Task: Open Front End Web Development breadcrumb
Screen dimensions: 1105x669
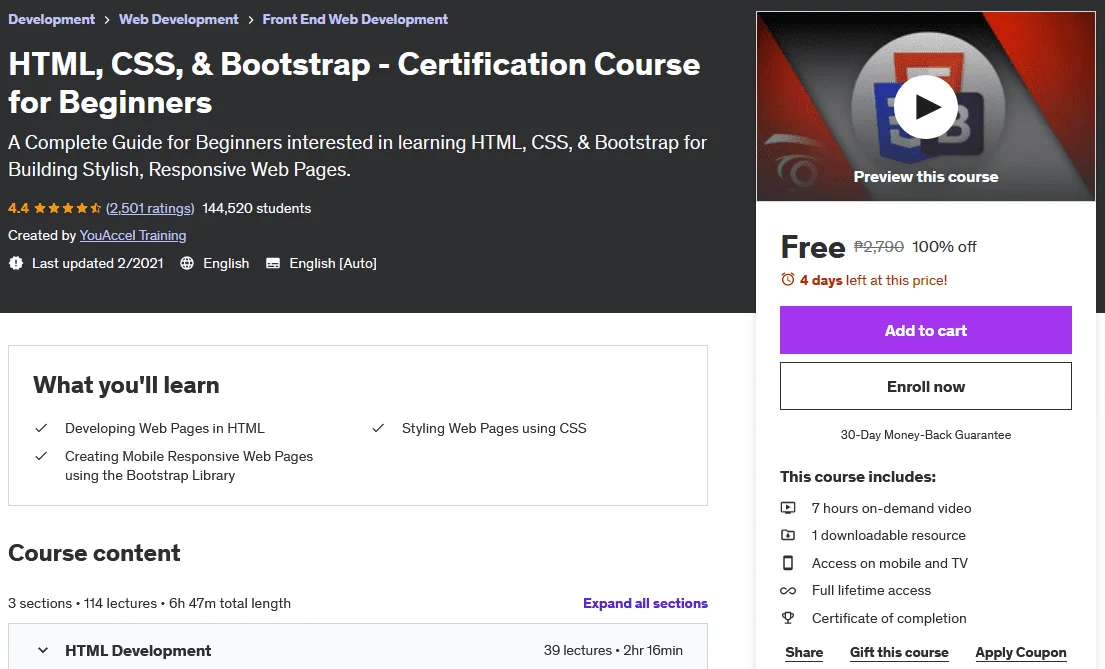Action: tap(355, 19)
